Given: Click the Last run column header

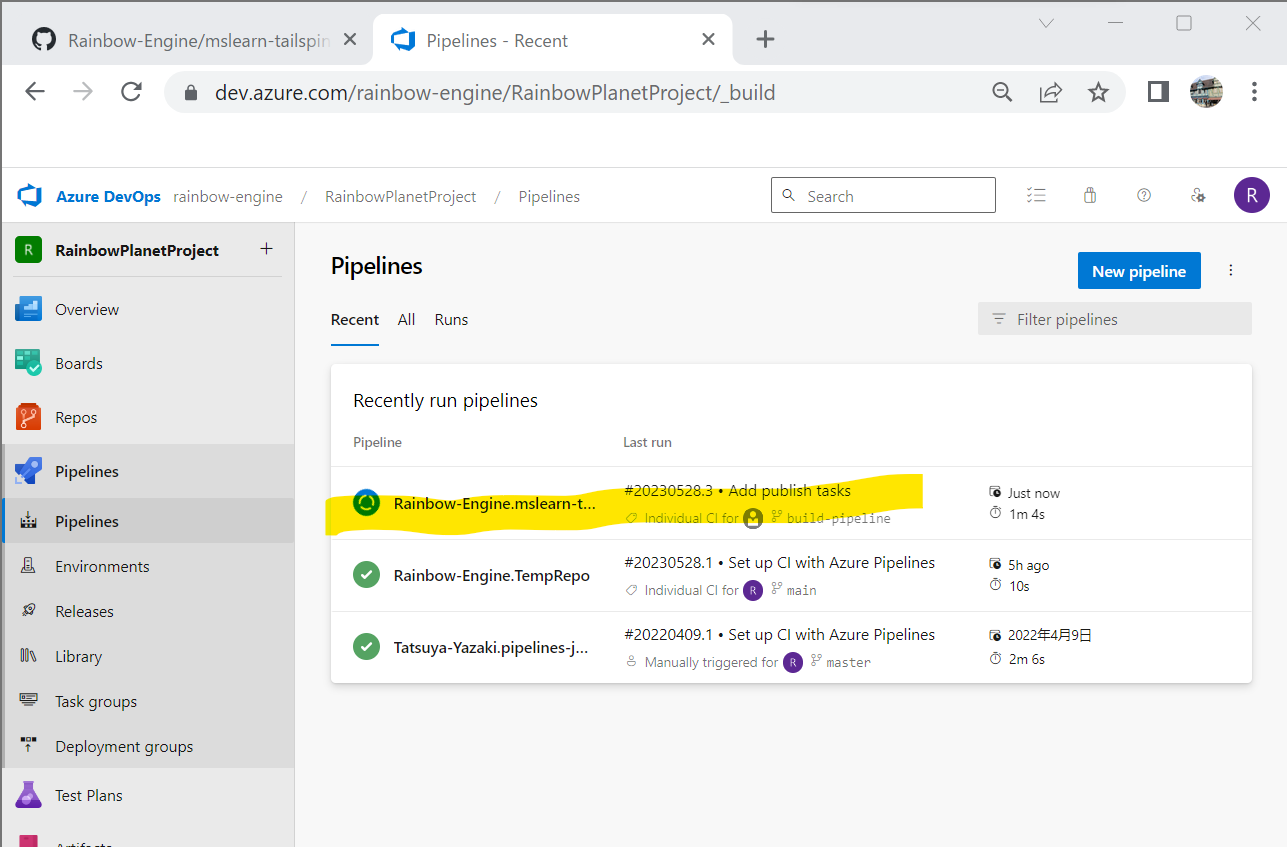Looking at the screenshot, I should tap(647, 442).
